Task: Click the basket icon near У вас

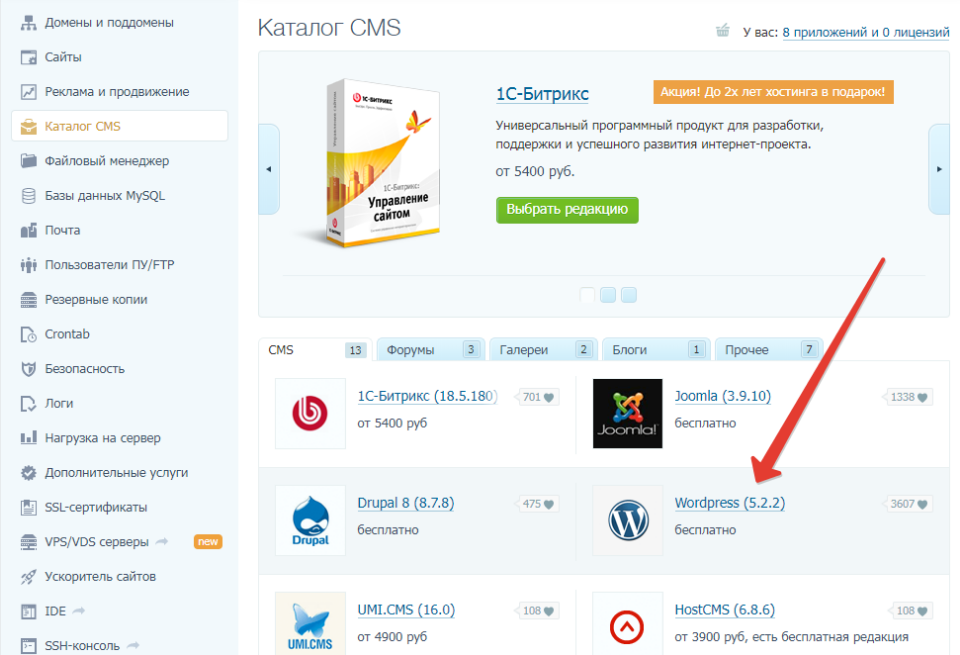Action: tap(722, 30)
